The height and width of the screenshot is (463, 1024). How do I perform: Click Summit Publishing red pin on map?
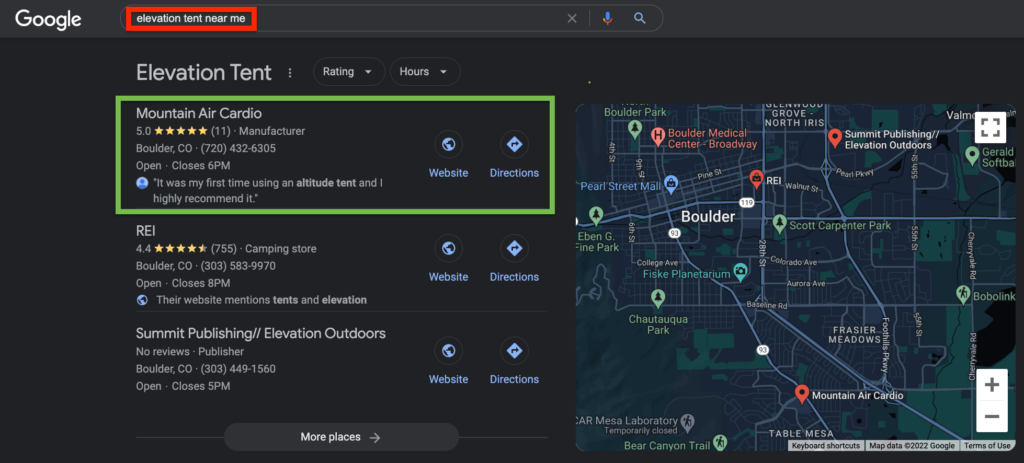click(x=834, y=138)
